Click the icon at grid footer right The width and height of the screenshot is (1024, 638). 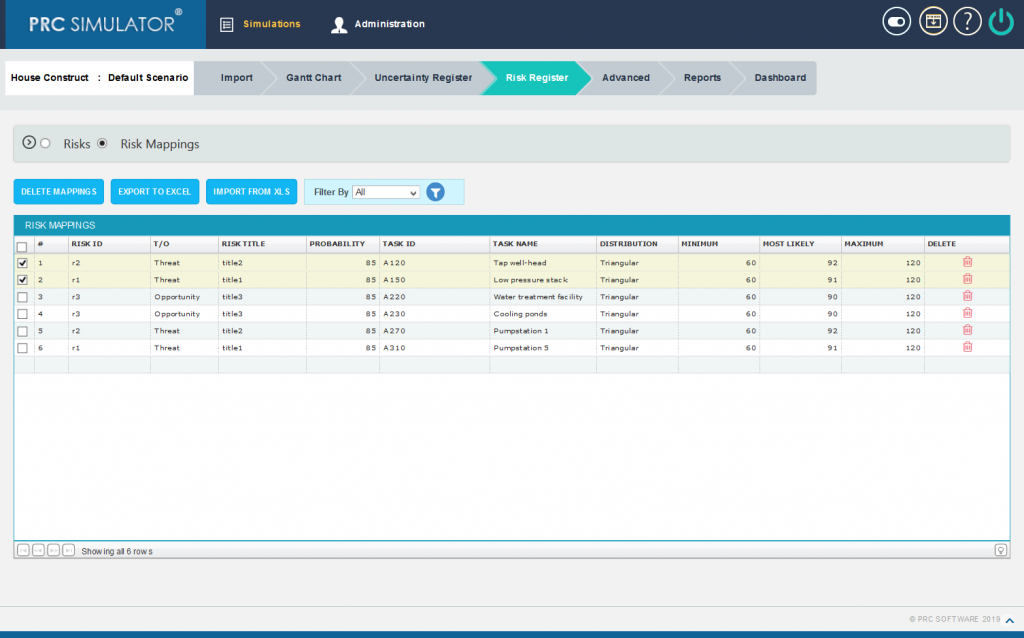(x=1000, y=550)
